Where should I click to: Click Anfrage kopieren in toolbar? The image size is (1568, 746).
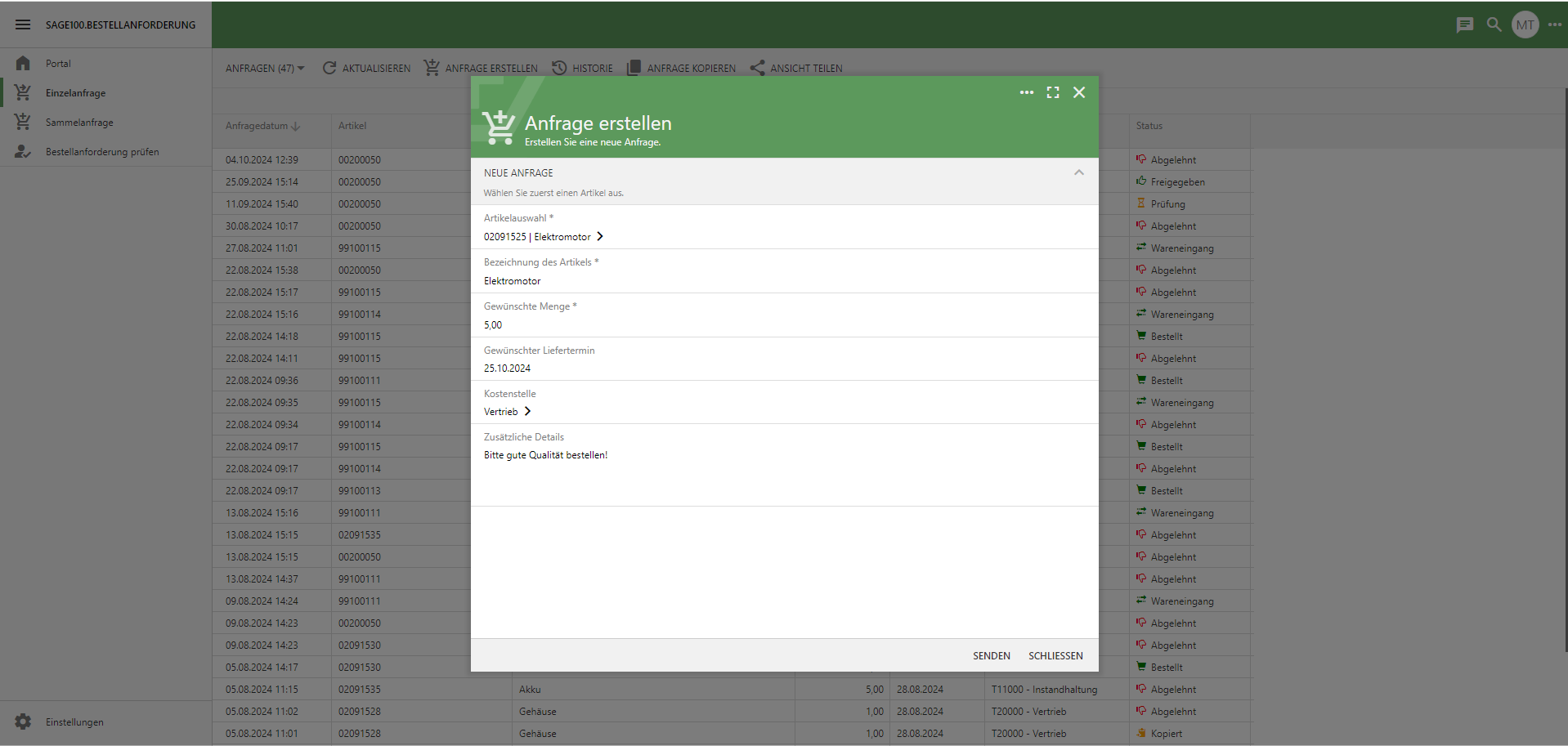pyautogui.click(x=681, y=68)
